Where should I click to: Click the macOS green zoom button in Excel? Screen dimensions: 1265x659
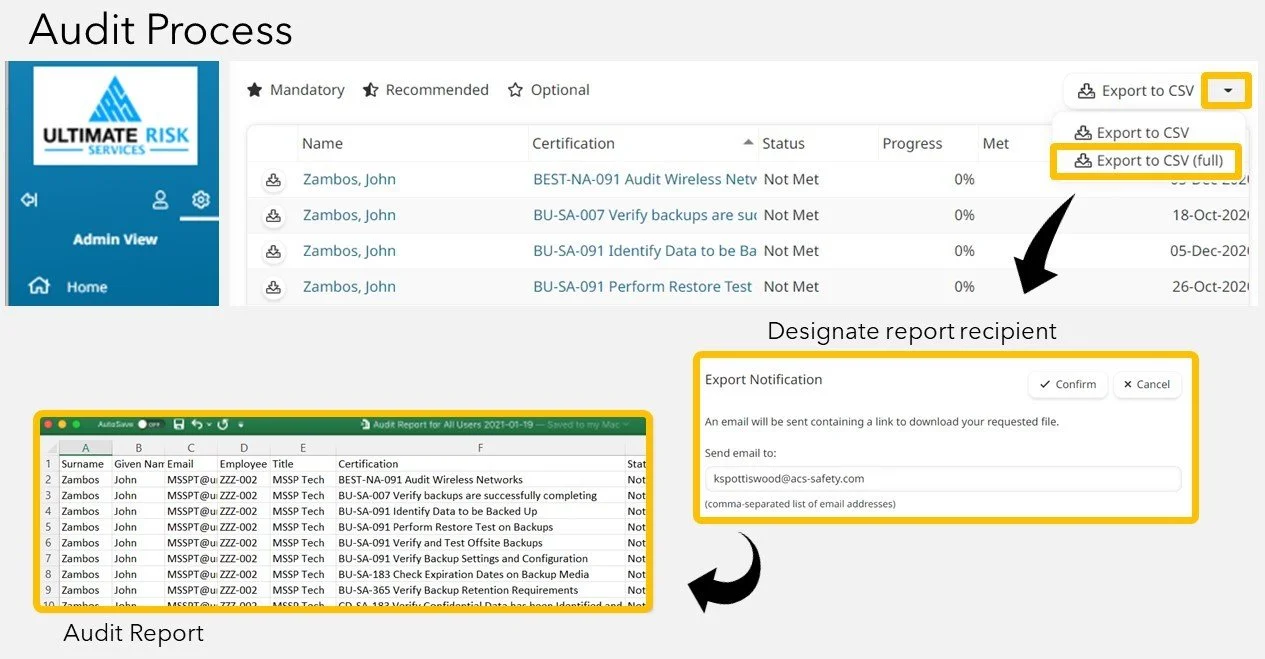[x=76, y=425]
